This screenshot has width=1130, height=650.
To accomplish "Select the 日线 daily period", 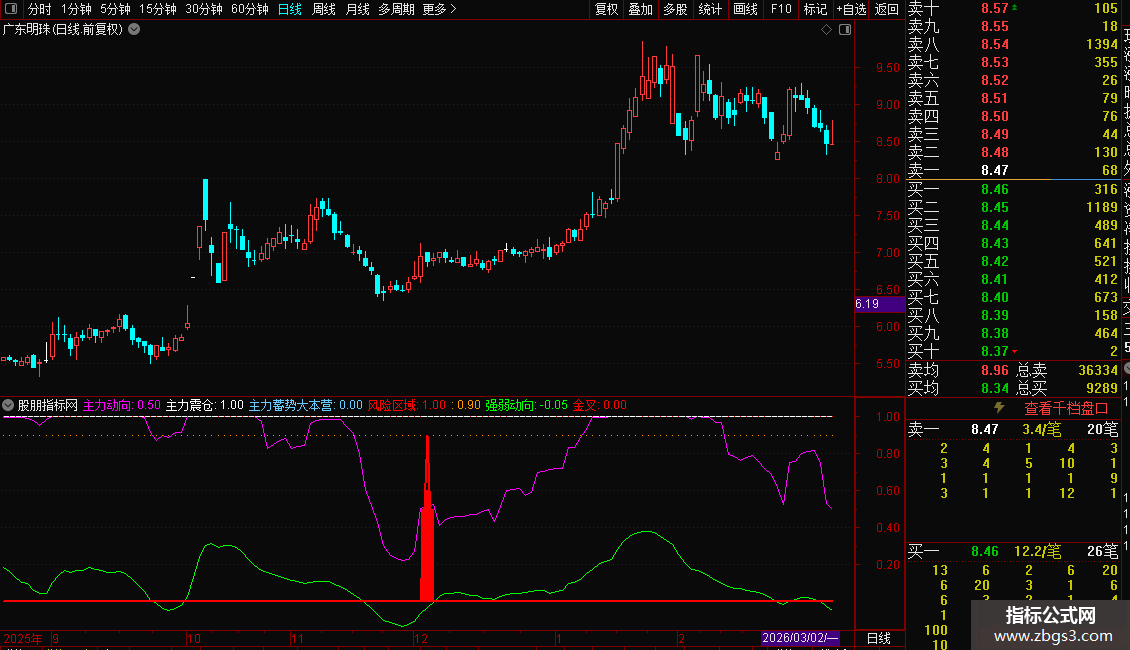I will point(290,9).
